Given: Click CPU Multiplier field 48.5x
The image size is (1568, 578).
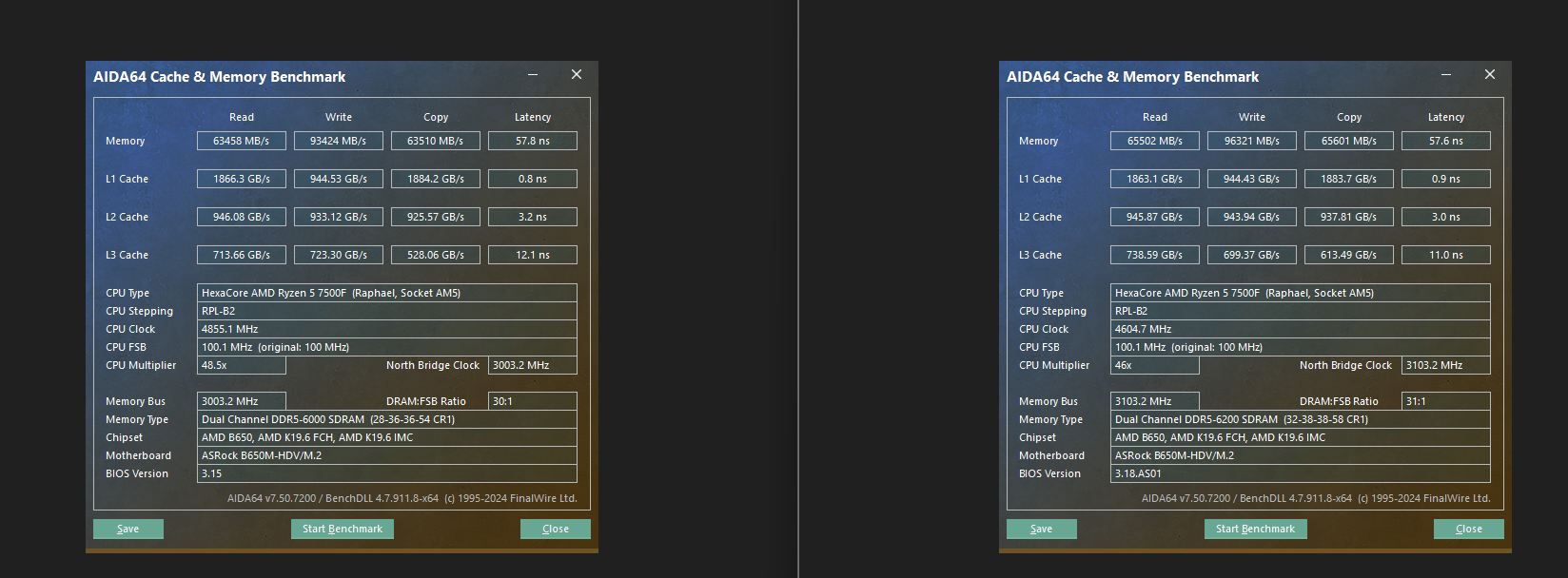Looking at the screenshot, I should pyautogui.click(x=242, y=365).
